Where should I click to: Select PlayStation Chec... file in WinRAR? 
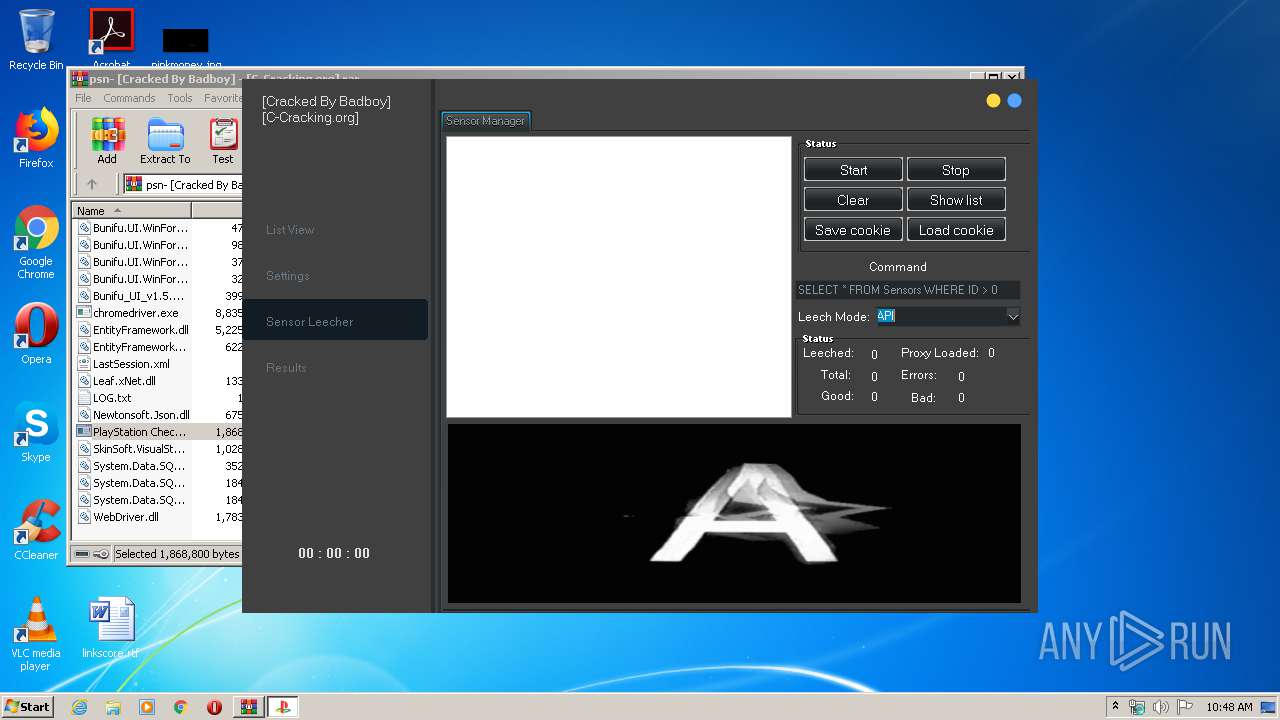[139, 432]
